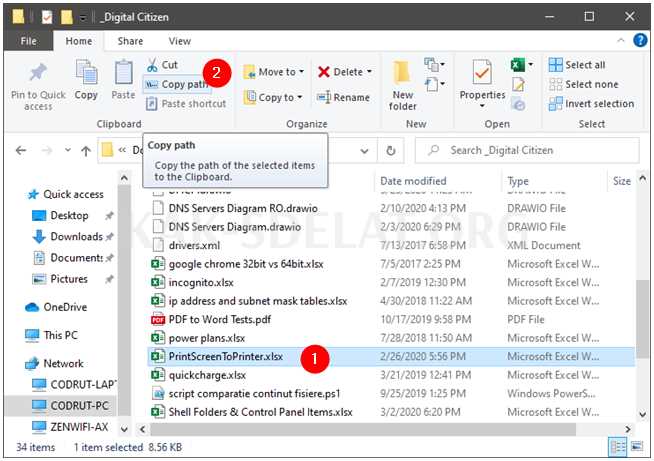The height and width of the screenshot is (461, 654).
Task: Open the File tab
Action: pyautogui.click(x=28, y=41)
